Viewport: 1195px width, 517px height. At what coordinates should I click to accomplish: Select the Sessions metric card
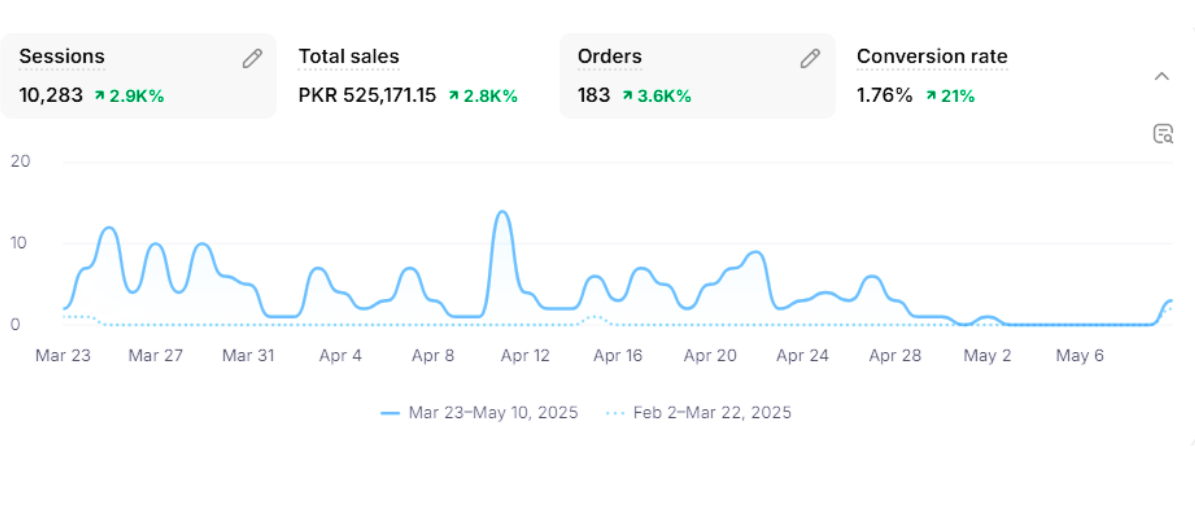point(138,76)
